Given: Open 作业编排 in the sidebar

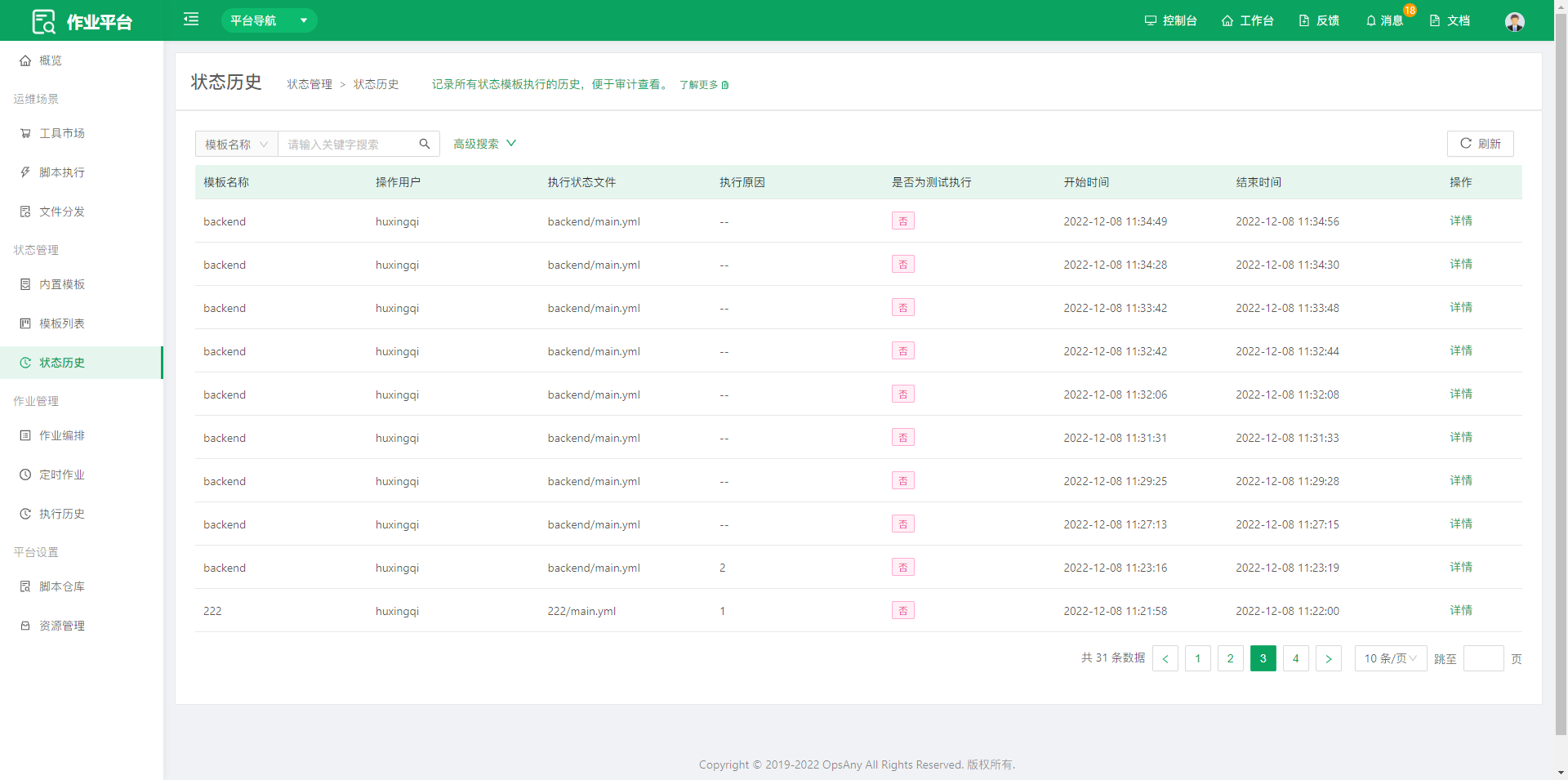Looking at the screenshot, I should click(x=82, y=435).
